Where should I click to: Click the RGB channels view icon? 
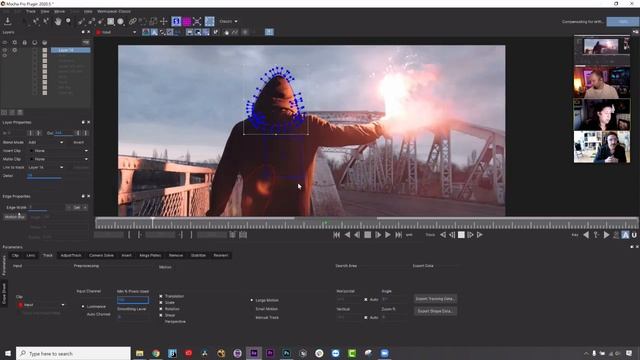pyautogui.click(x=146, y=32)
